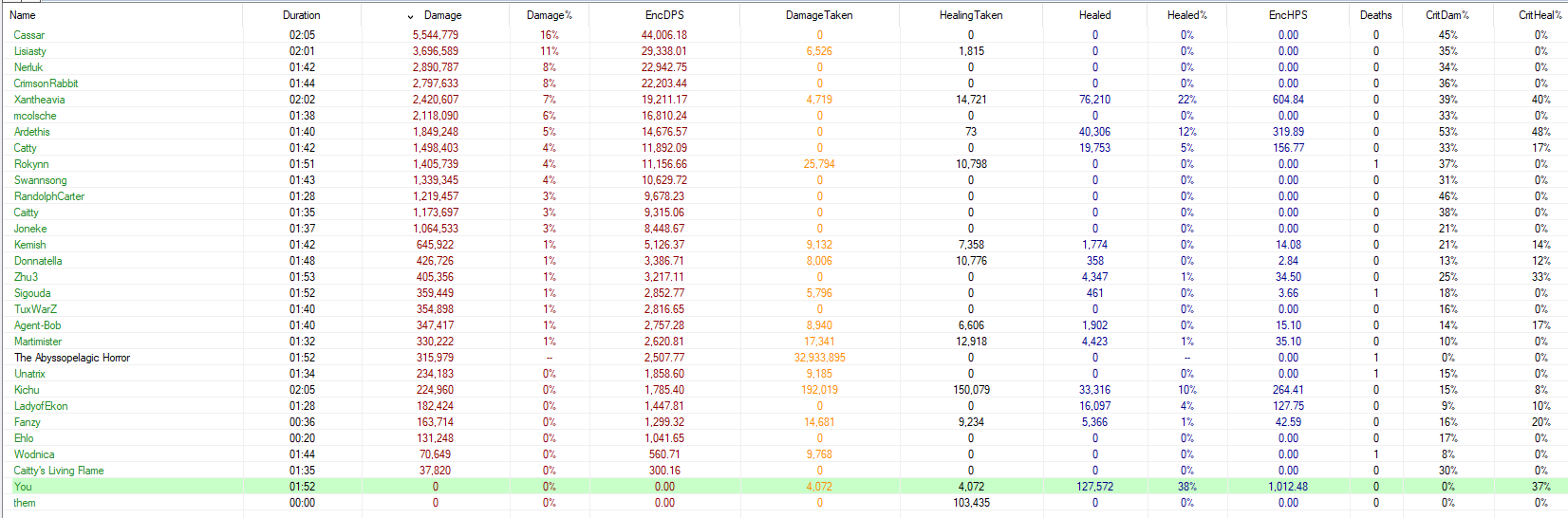Image resolution: width=1568 pixels, height=518 pixels.
Task: Select The Abyssopelagic Horror row
Action: (x=72, y=358)
